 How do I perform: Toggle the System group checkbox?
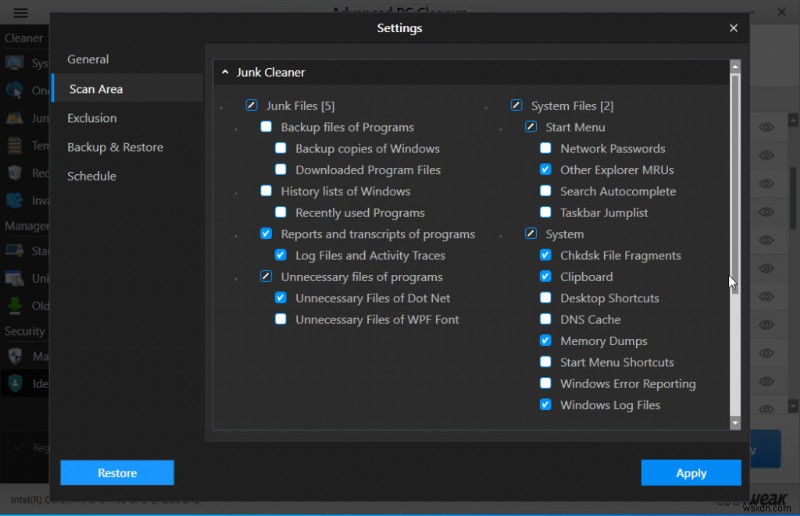[x=531, y=233]
